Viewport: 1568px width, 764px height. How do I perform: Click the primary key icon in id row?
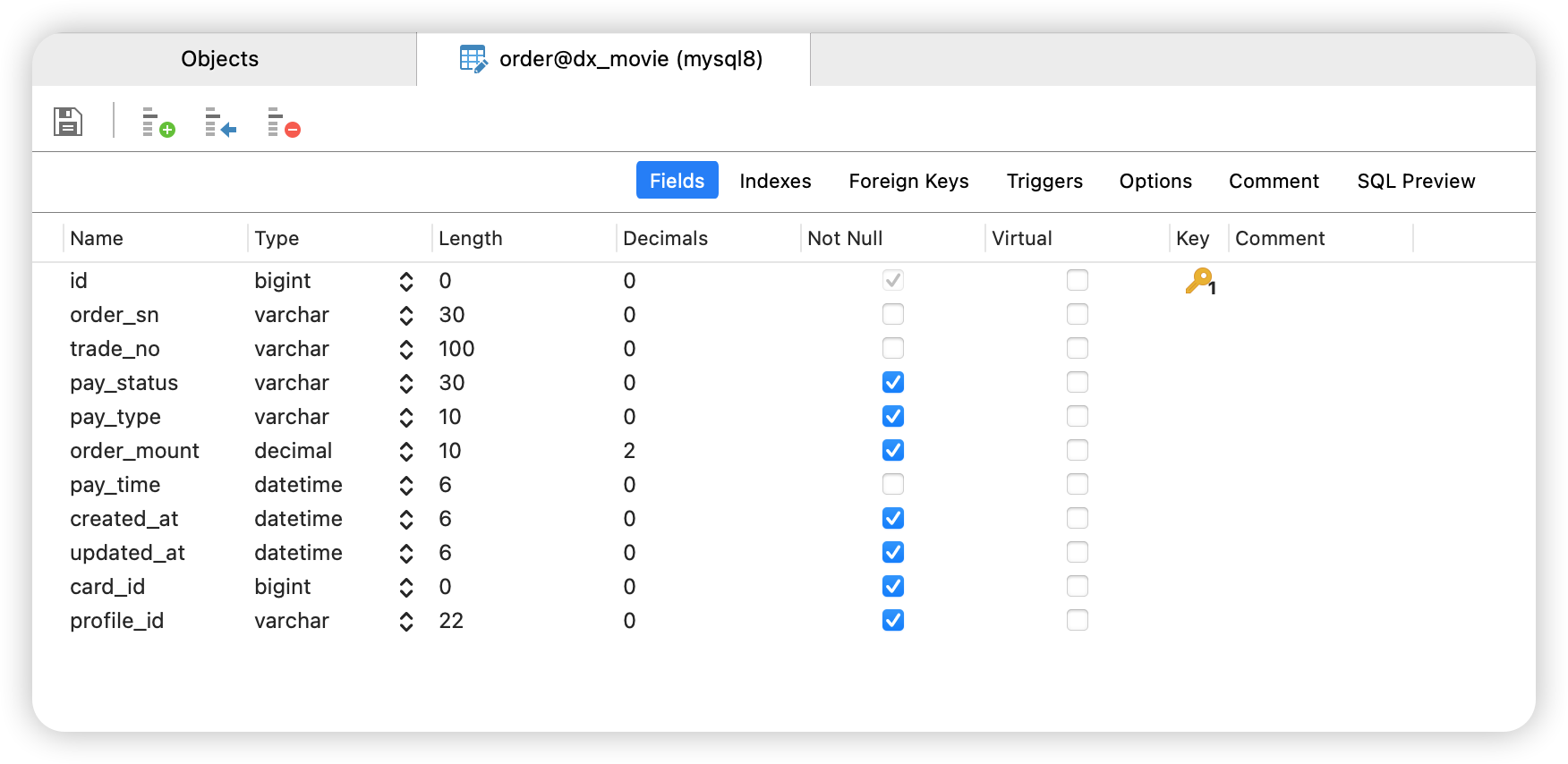(x=1200, y=282)
